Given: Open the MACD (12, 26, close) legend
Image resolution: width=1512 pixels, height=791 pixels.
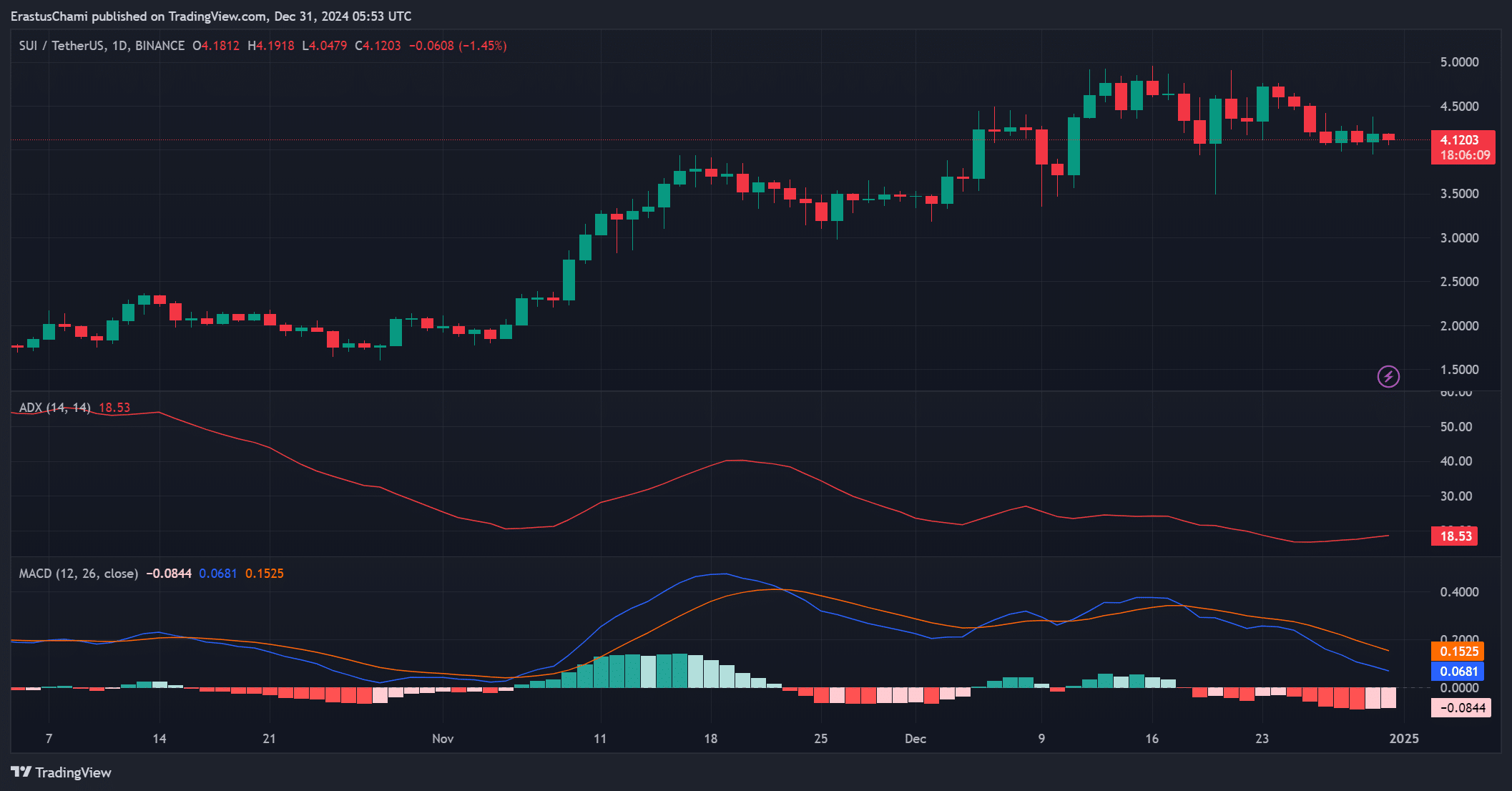Looking at the screenshot, I should pyautogui.click(x=79, y=574).
